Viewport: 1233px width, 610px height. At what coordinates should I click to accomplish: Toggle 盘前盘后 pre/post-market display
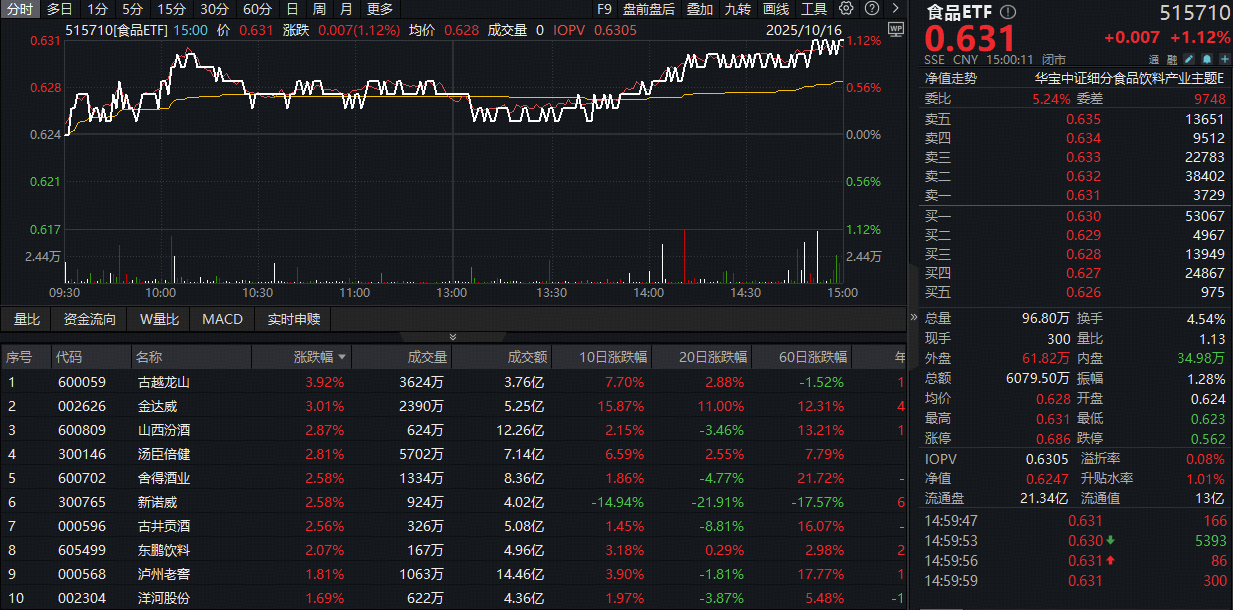pos(648,9)
